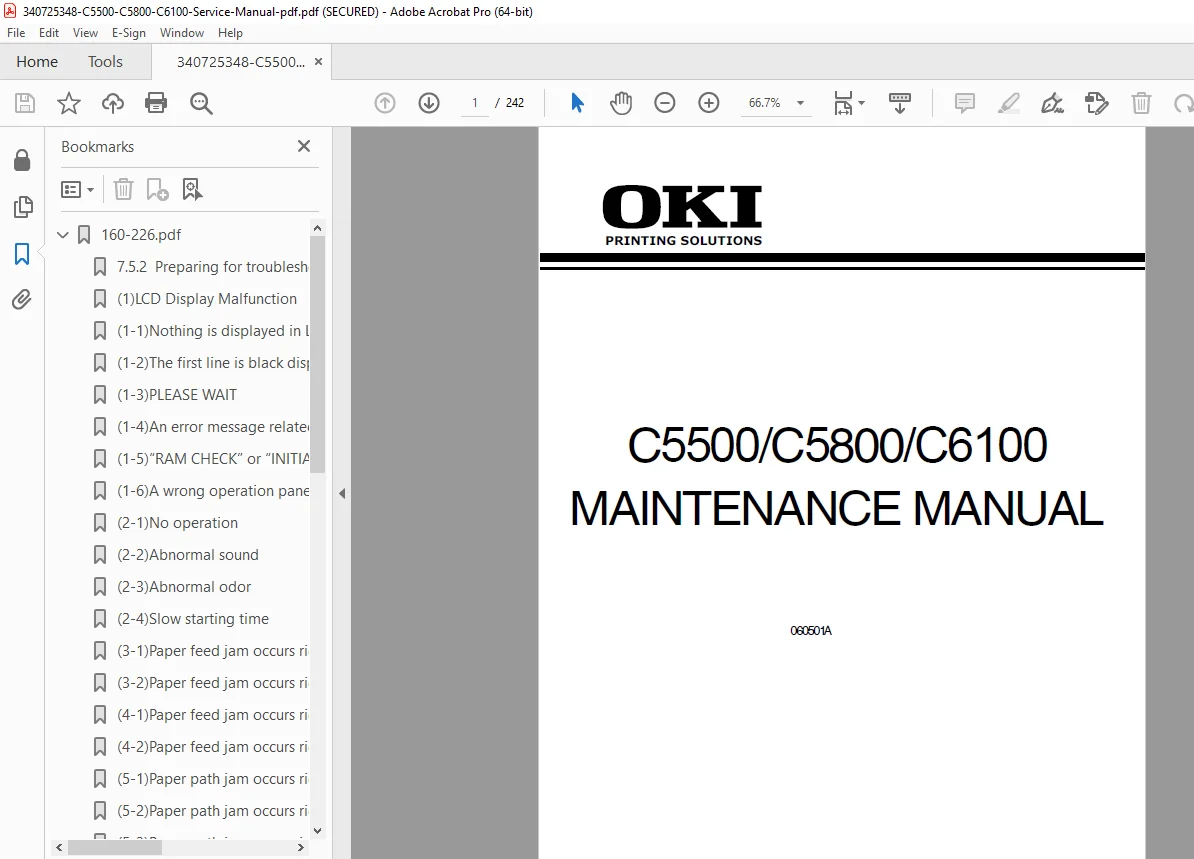Screen dimensions: 1194x859
Task: Open the Edit menu
Action: pyautogui.click(x=49, y=33)
